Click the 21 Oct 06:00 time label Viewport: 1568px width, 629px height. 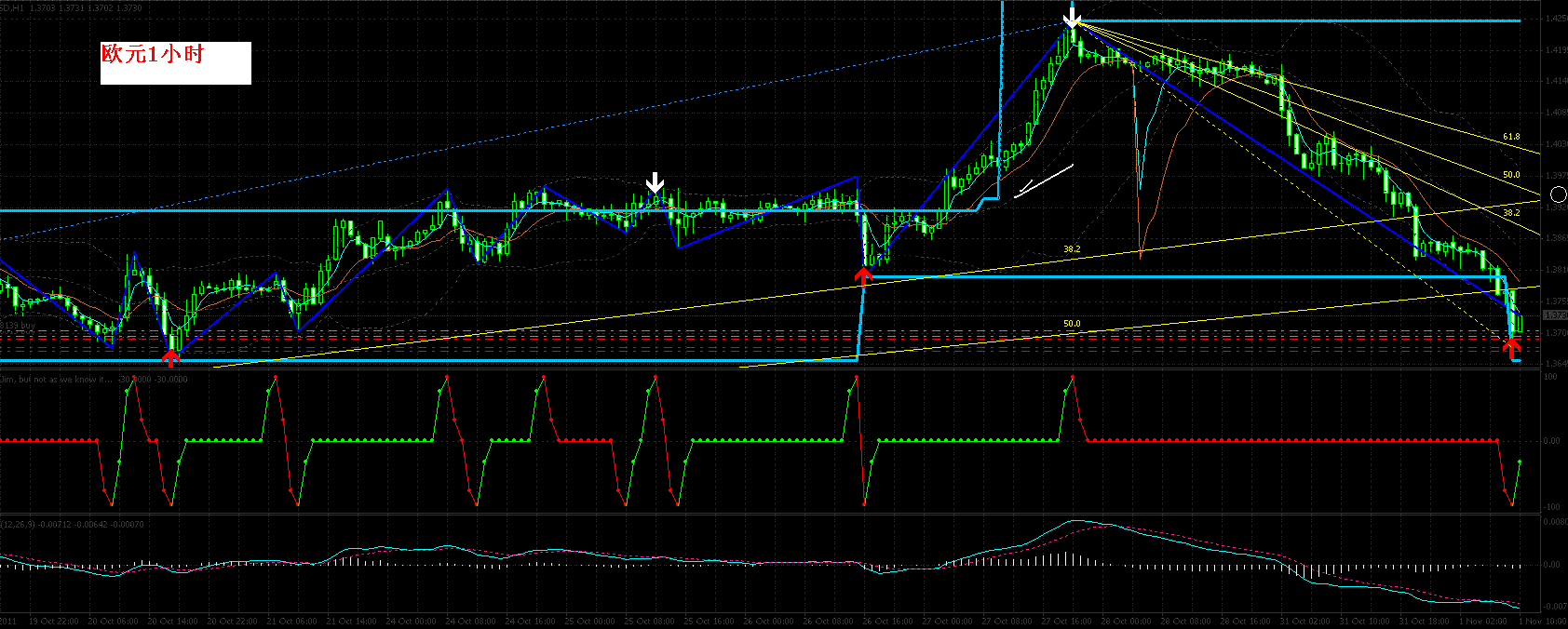click(291, 621)
